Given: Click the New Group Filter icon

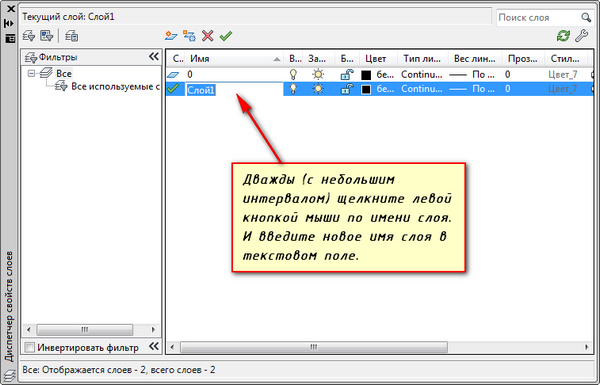Looking at the screenshot, I should pos(47,36).
